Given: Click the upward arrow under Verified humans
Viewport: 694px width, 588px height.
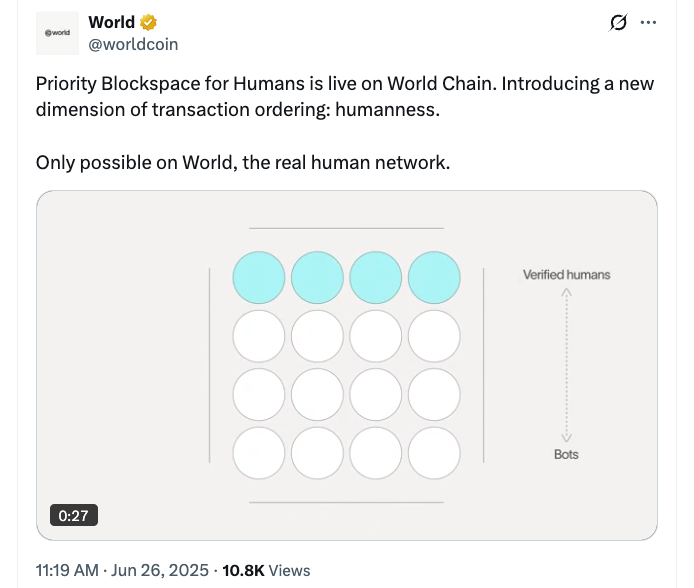Looking at the screenshot, I should click(x=566, y=294).
